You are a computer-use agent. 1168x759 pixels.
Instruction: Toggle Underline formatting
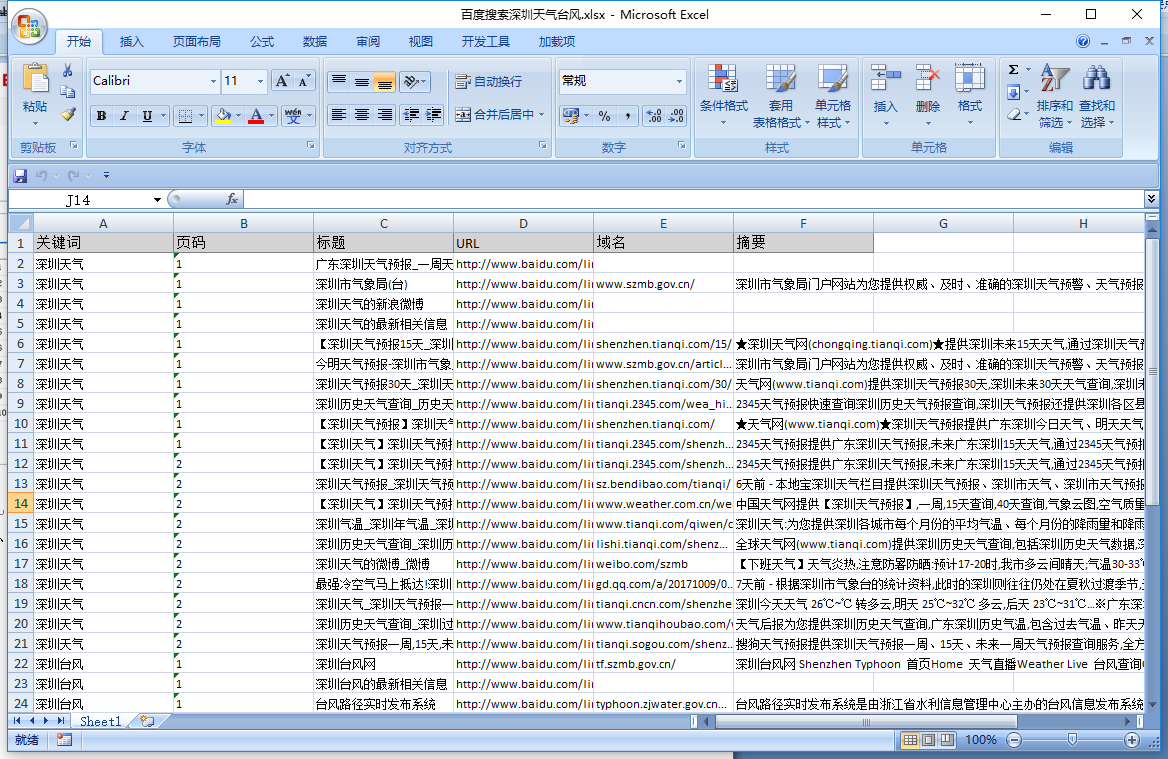click(147, 115)
